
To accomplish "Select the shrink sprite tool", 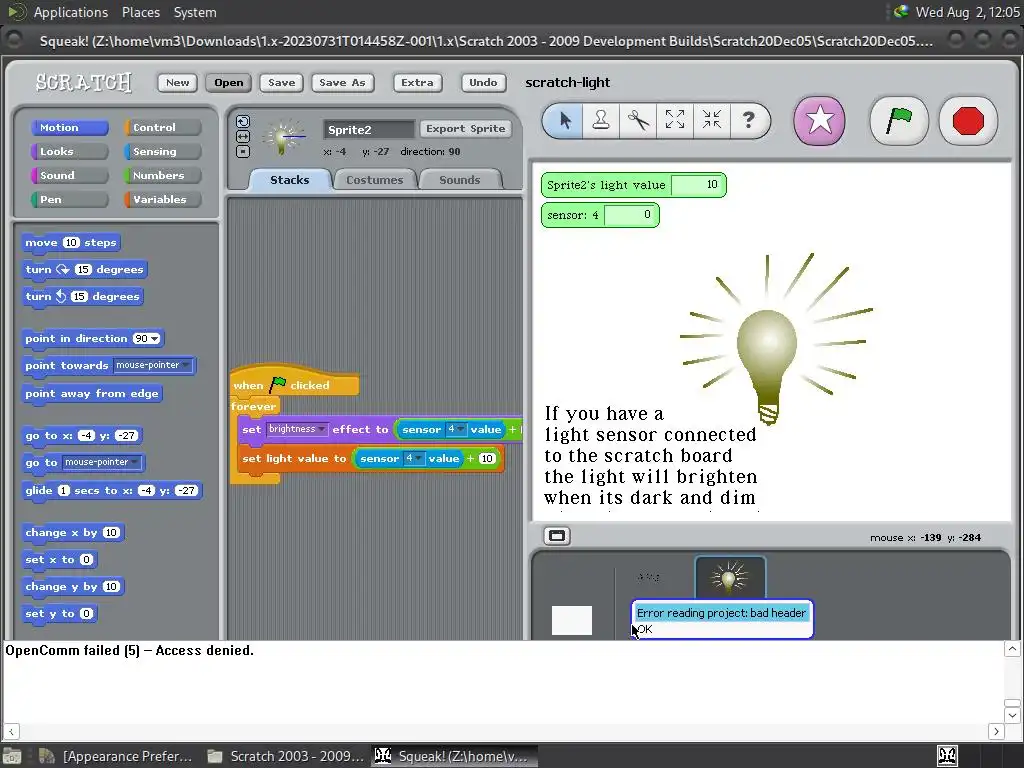I will click(x=711, y=120).
